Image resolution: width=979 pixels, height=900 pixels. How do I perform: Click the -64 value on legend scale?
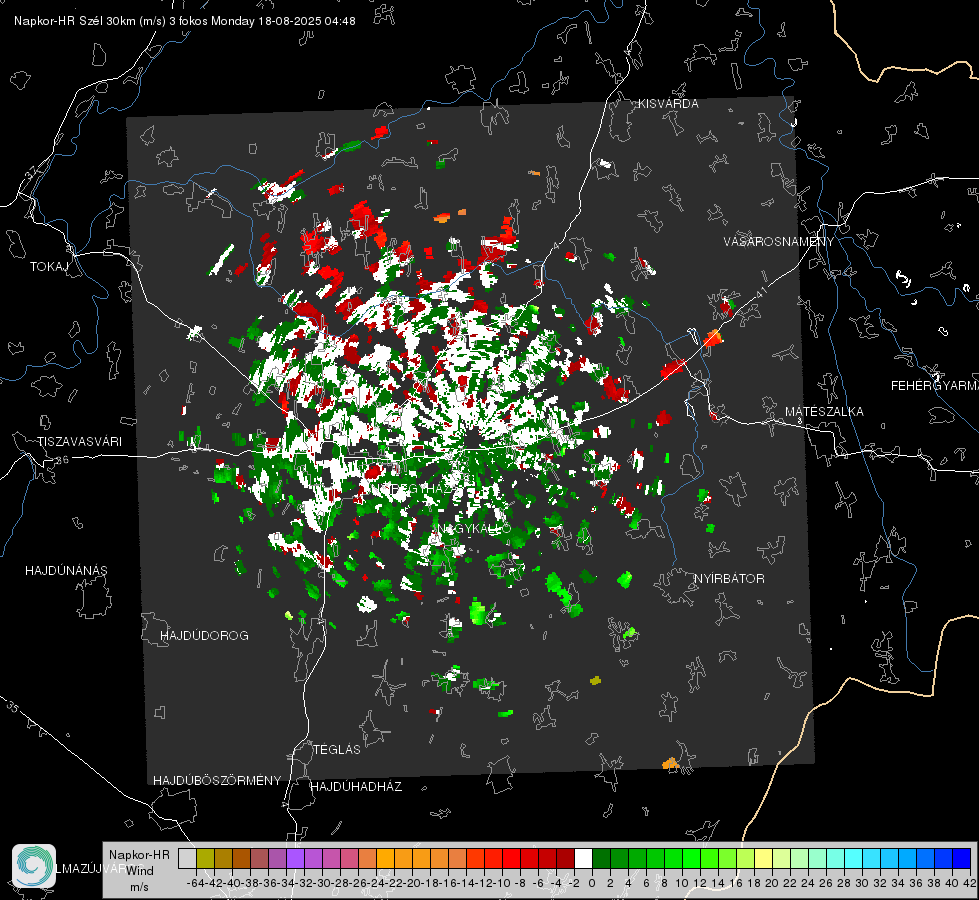pyautogui.click(x=195, y=883)
